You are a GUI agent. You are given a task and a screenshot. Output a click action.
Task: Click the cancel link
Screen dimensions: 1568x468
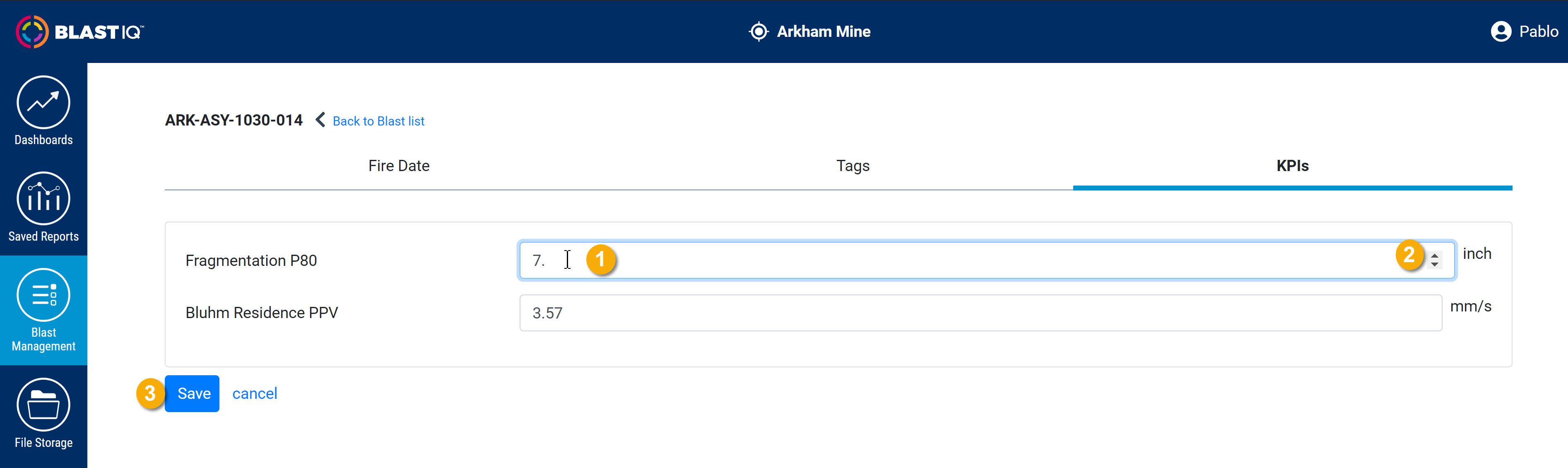(255, 394)
